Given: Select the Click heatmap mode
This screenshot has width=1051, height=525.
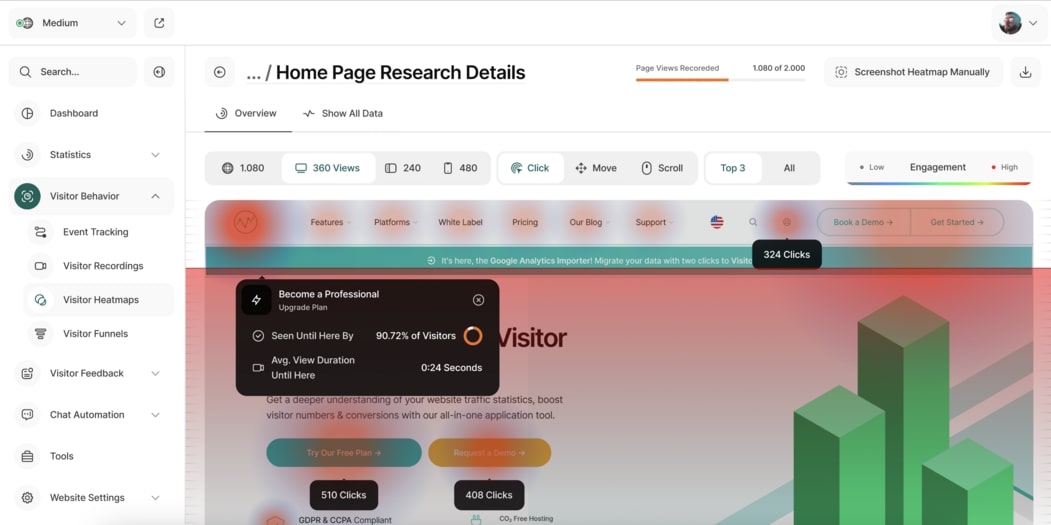Looking at the screenshot, I should (530, 168).
